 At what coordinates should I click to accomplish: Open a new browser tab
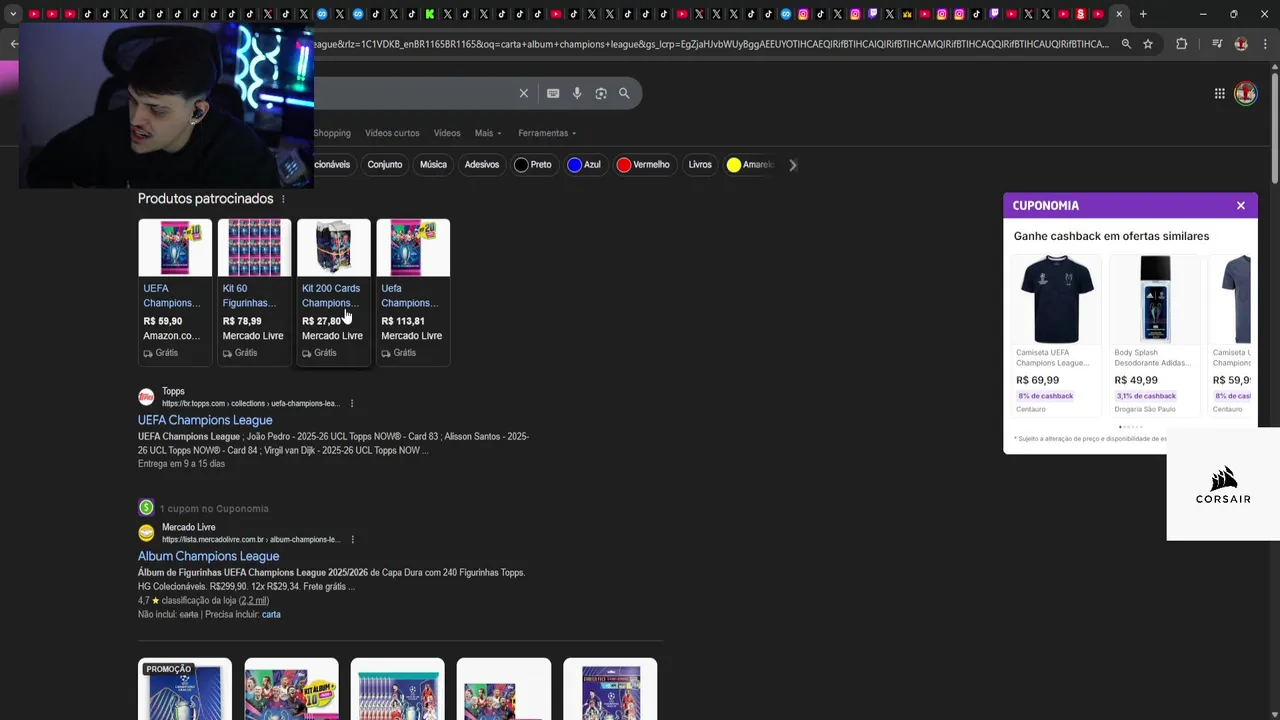(1143, 14)
